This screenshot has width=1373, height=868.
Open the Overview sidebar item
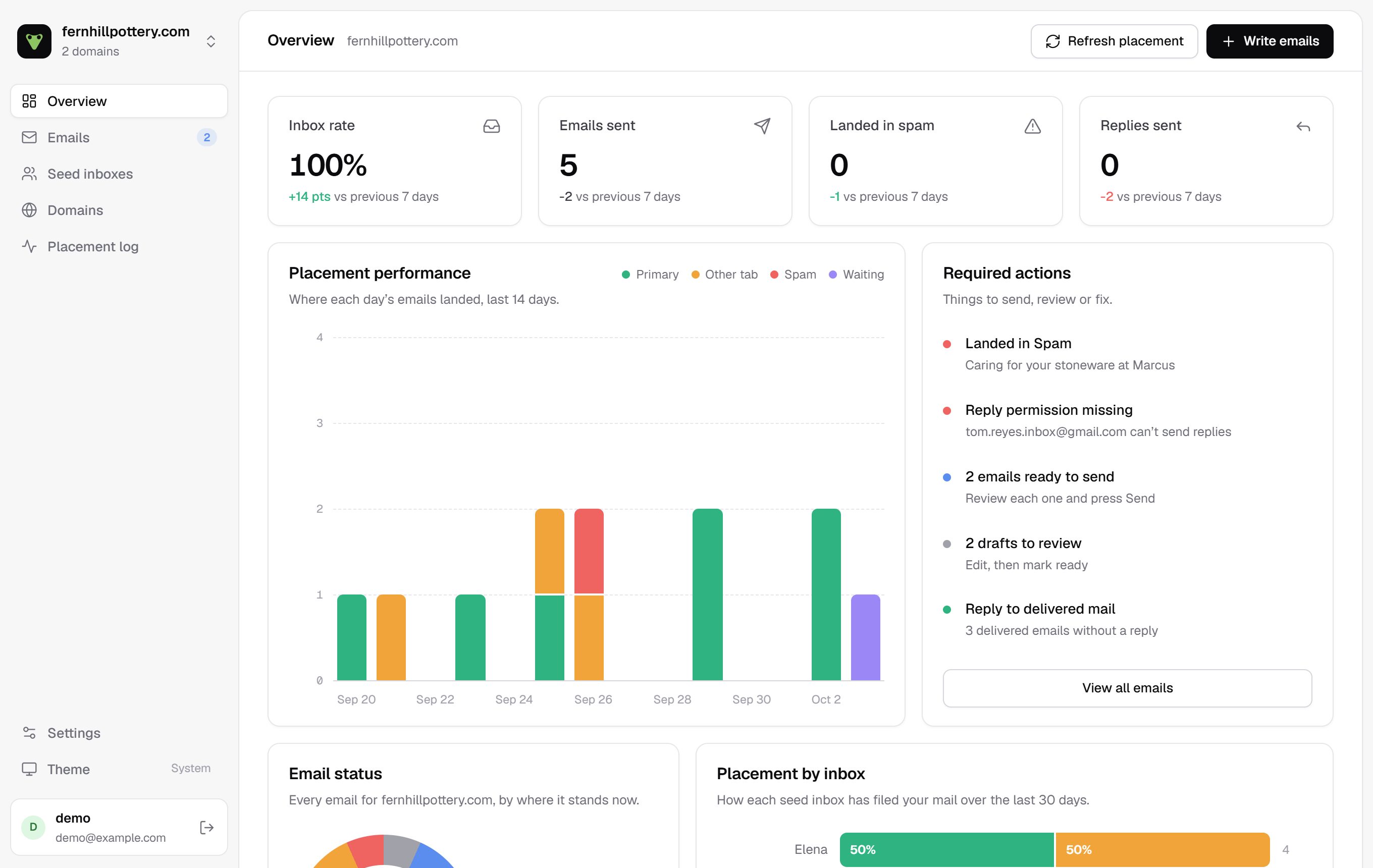coord(119,101)
